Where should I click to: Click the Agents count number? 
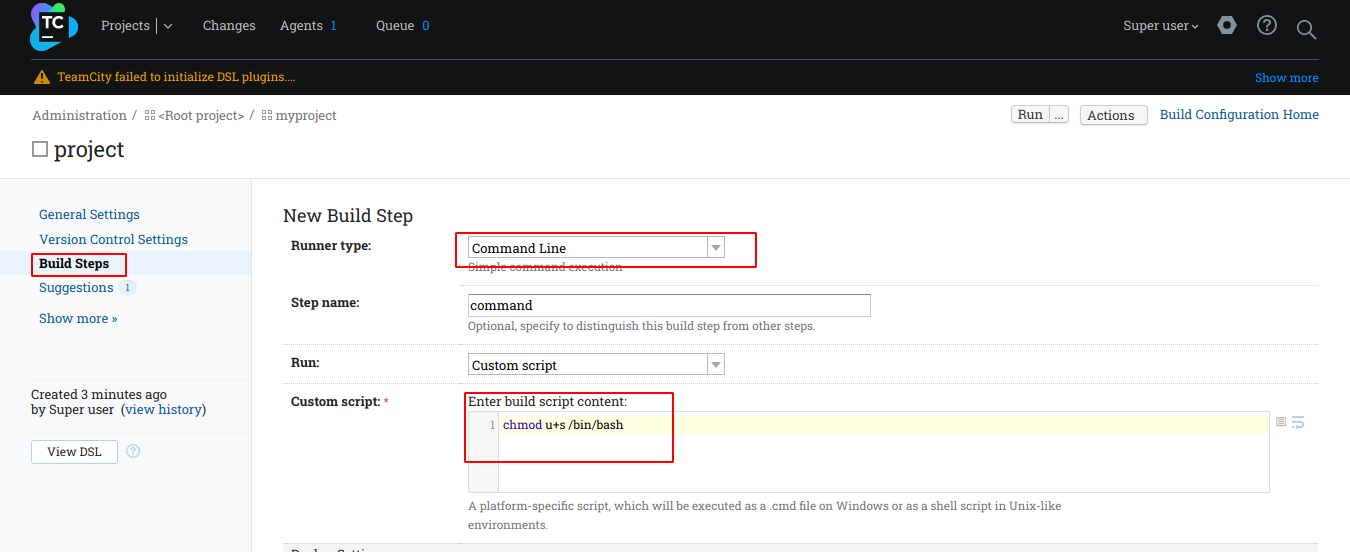[x=333, y=26]
